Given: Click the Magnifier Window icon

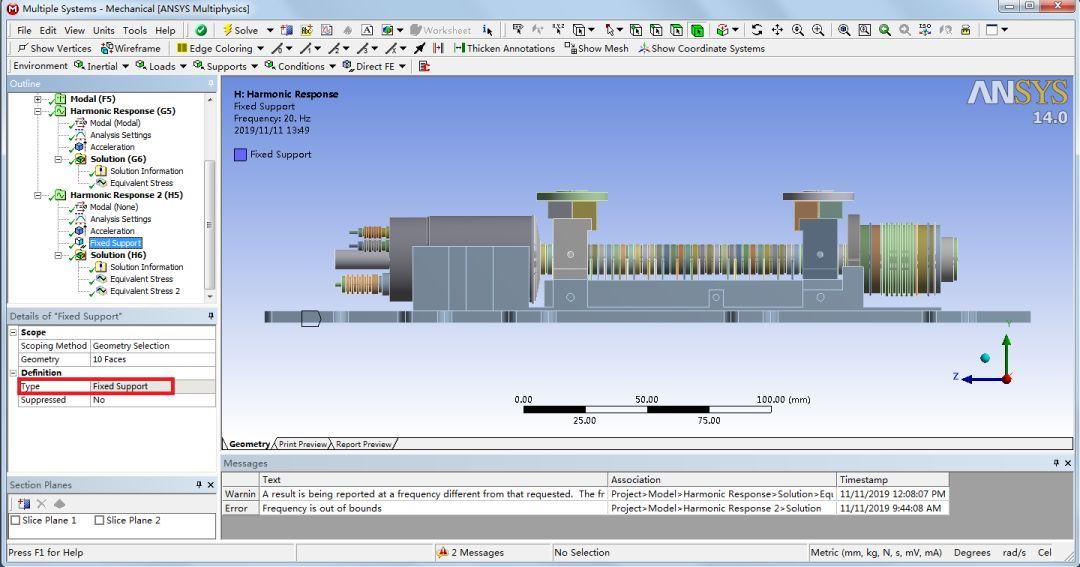Looking at the screenshot, I should pos(864,30).
